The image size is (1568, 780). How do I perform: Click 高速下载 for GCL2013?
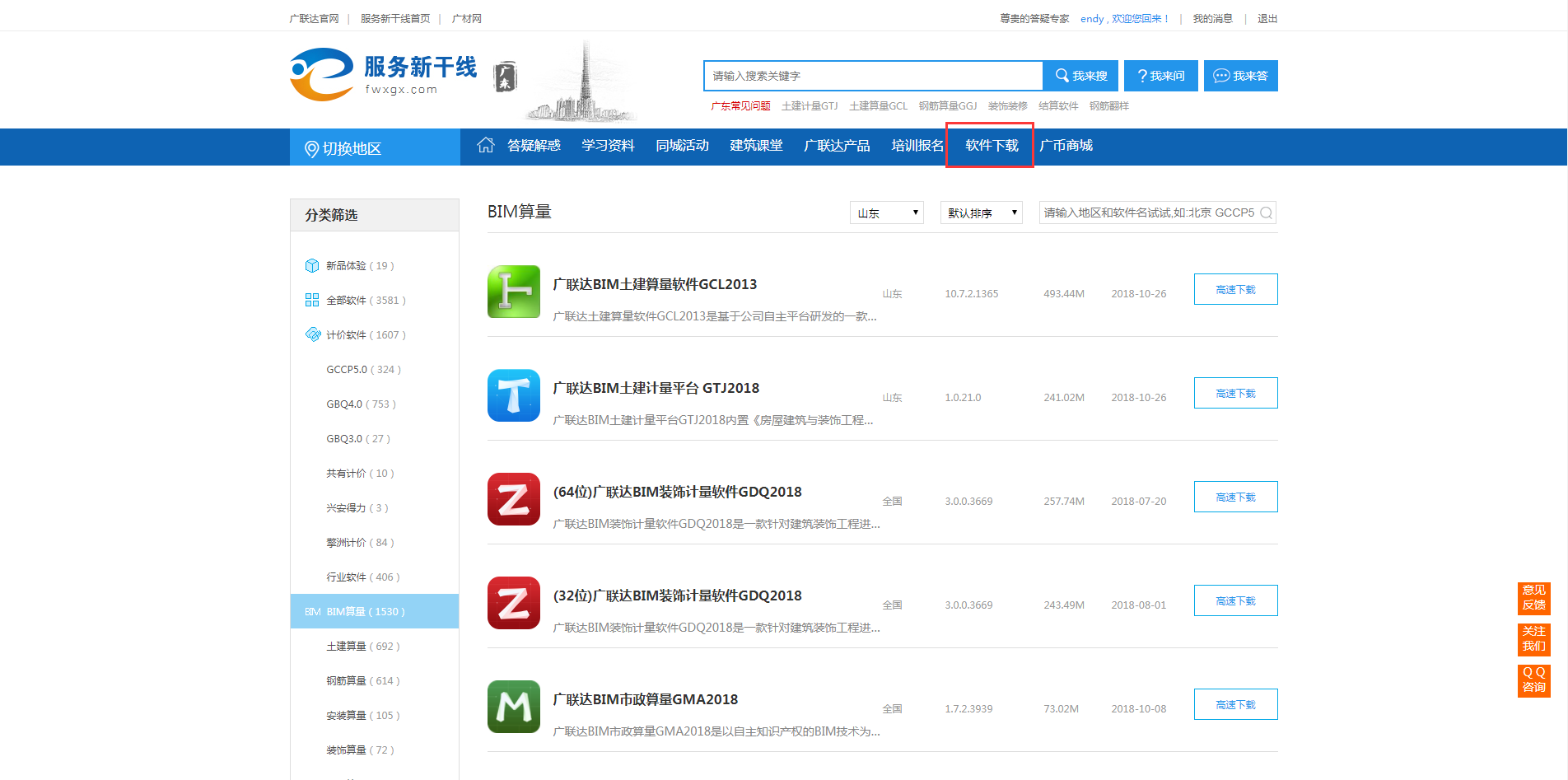pyautogui.click(x=1236, y=289)
